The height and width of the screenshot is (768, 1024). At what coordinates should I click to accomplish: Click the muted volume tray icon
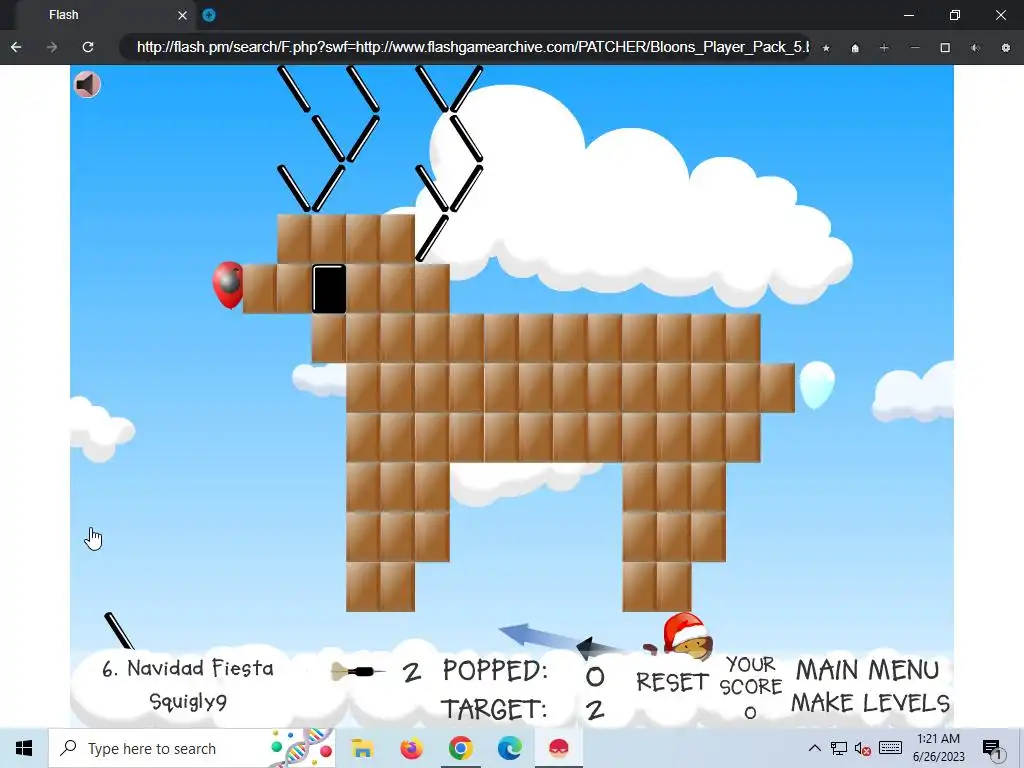pos(863,748)
